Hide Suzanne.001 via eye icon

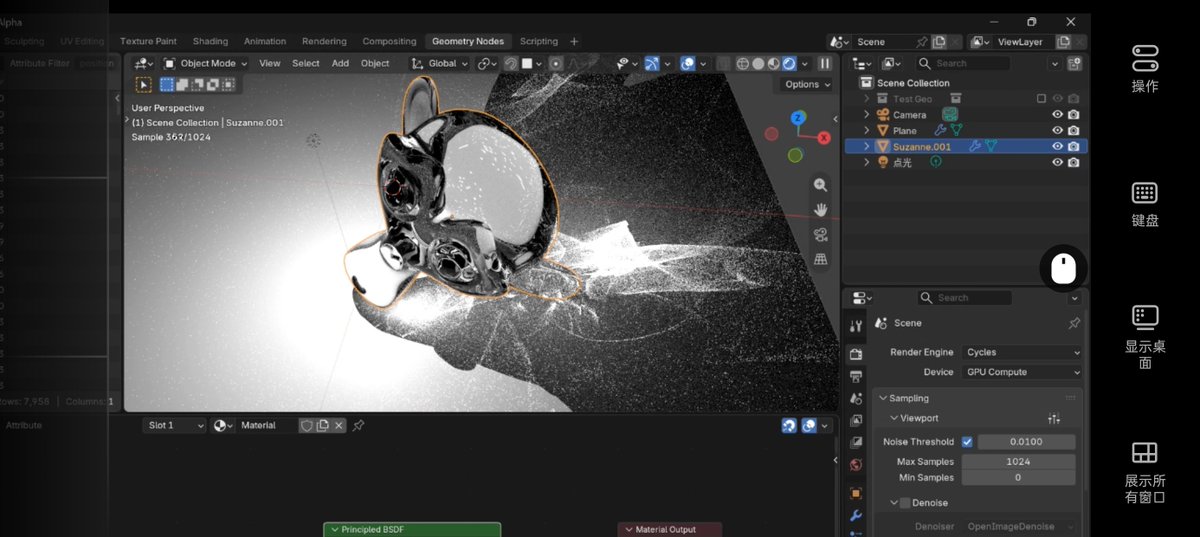[1057, 146]
